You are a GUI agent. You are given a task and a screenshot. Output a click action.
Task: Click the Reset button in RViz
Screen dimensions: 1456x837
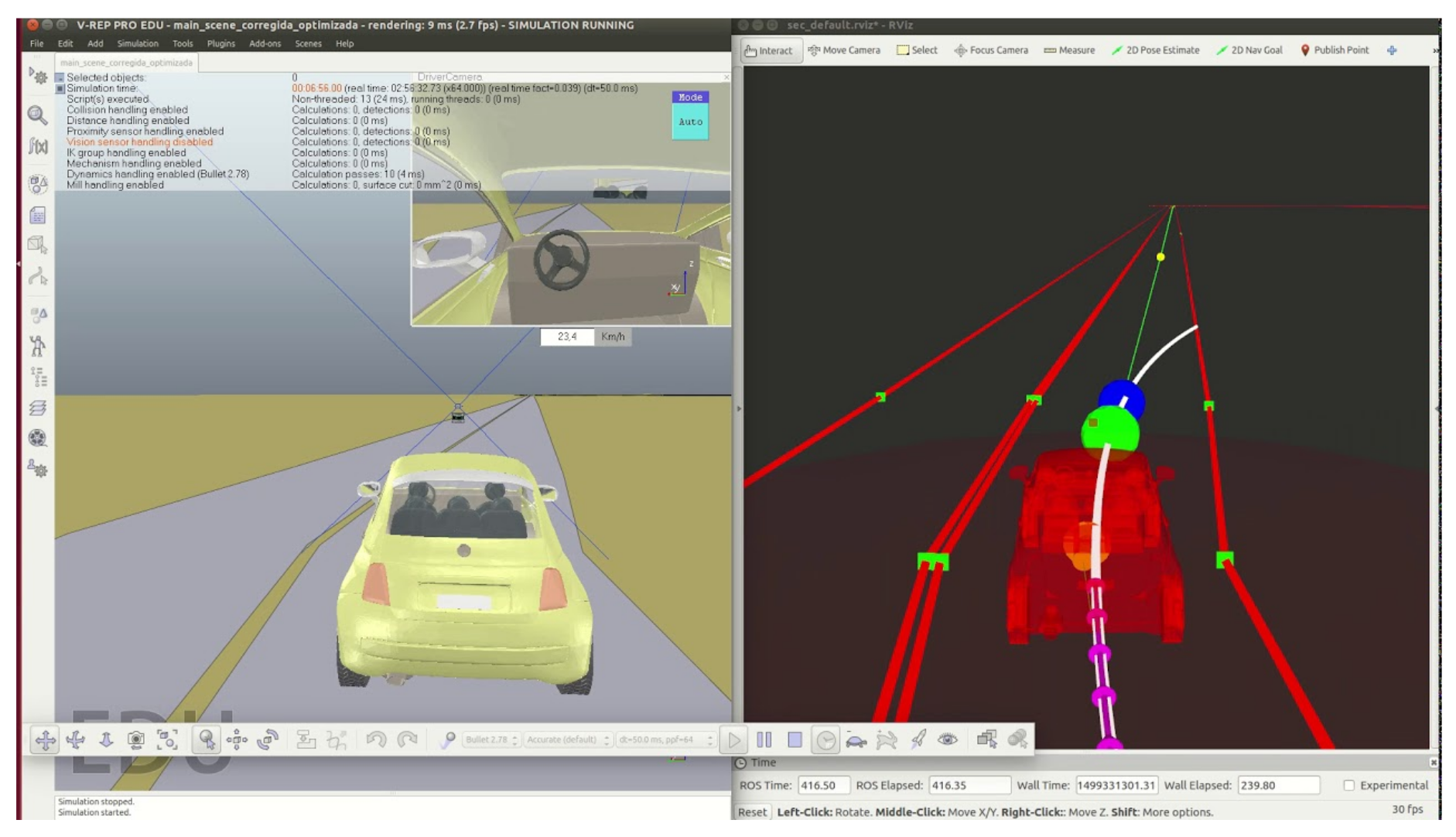tap(751, 811)
